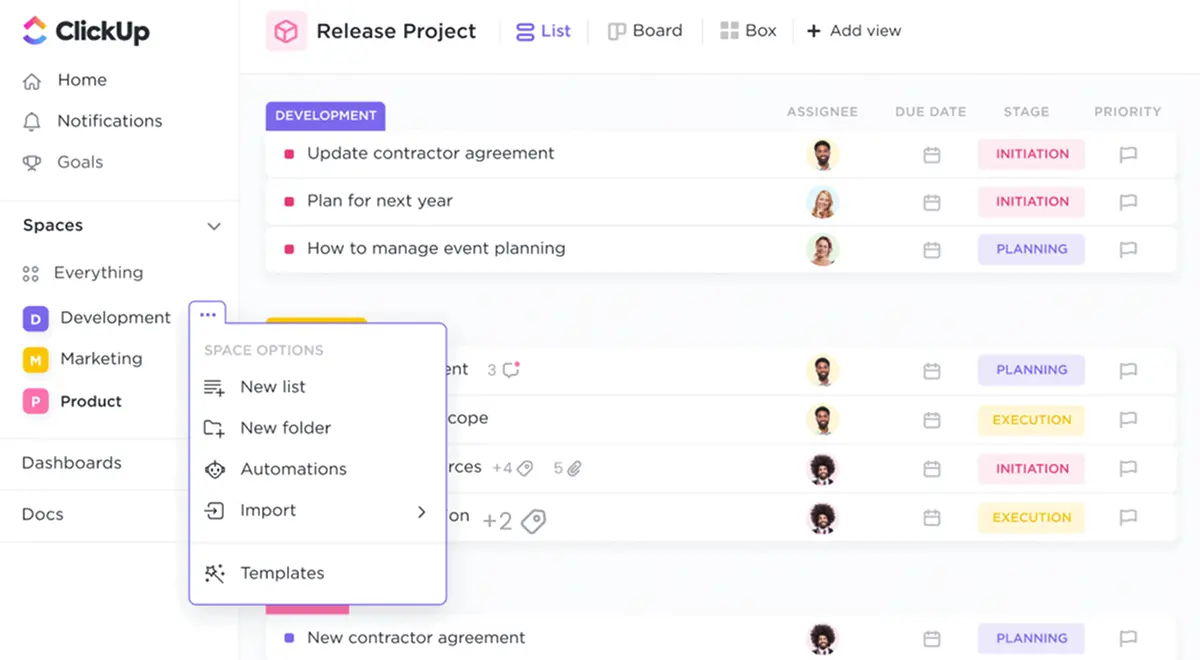Open the comment icon on Update contractor agreement
Viewport: 1200px width, 660px height.
(1128, 155)
